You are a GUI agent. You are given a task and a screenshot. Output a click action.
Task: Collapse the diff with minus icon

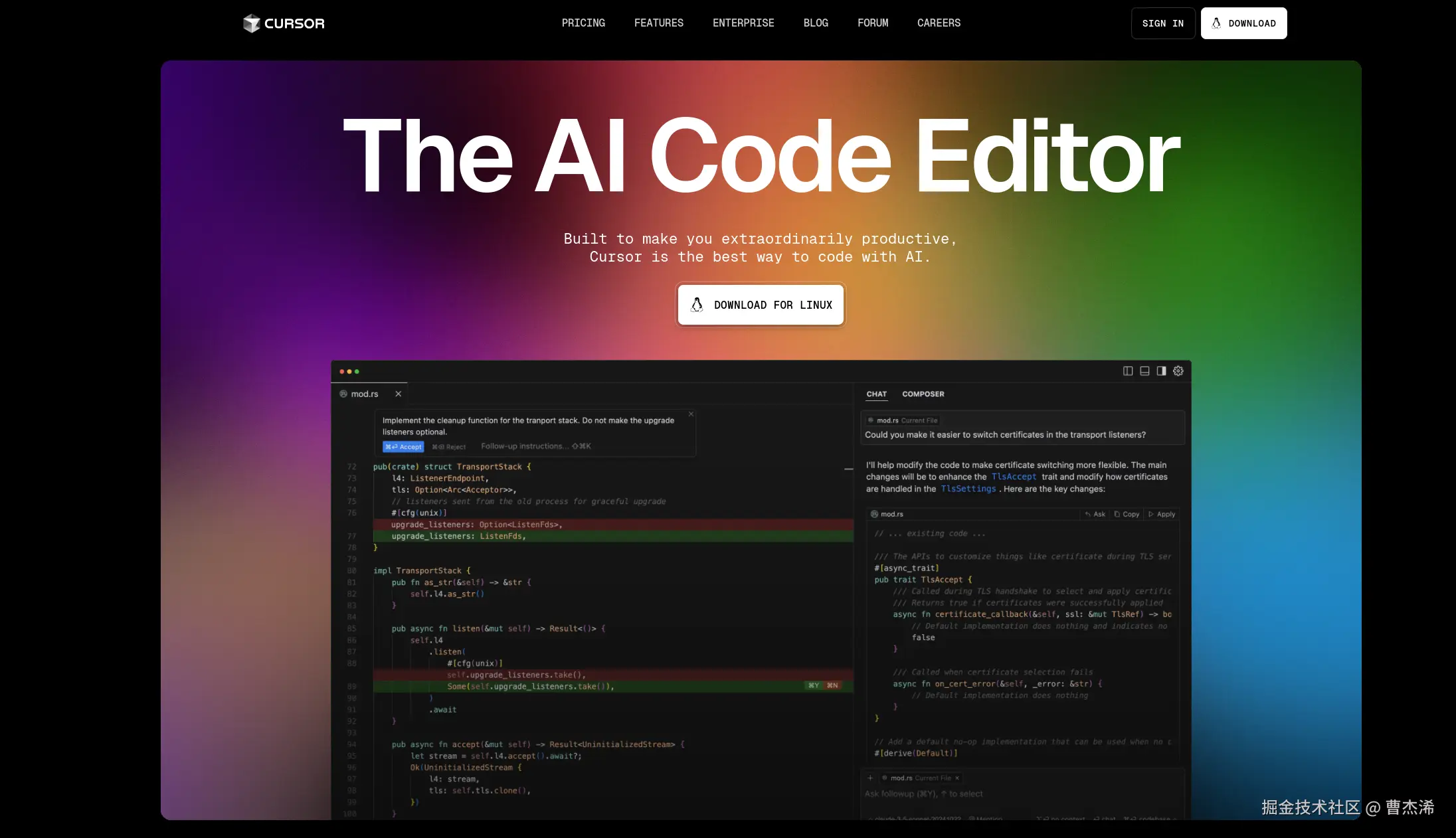tap(848, 469)
